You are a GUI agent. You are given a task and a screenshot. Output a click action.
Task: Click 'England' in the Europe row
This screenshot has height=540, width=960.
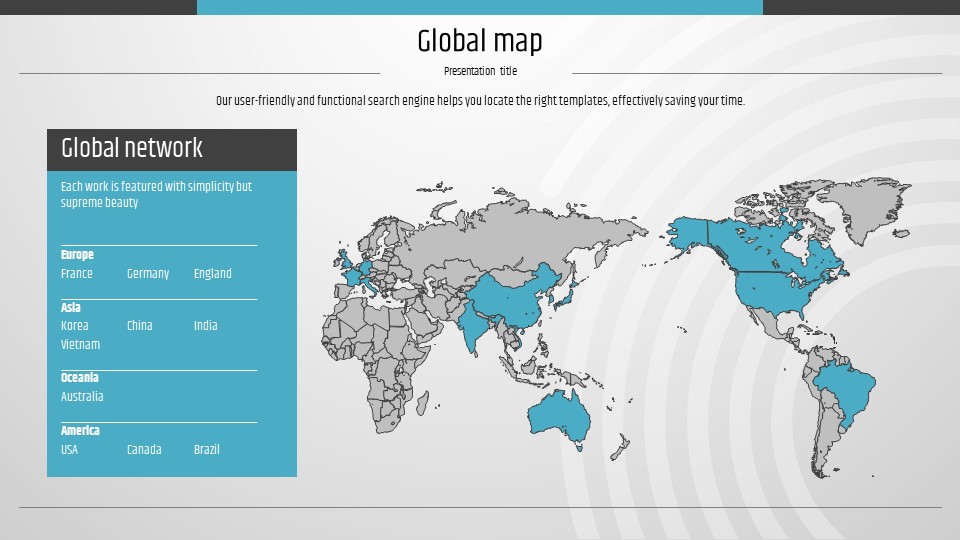click(x=212, y=274)
